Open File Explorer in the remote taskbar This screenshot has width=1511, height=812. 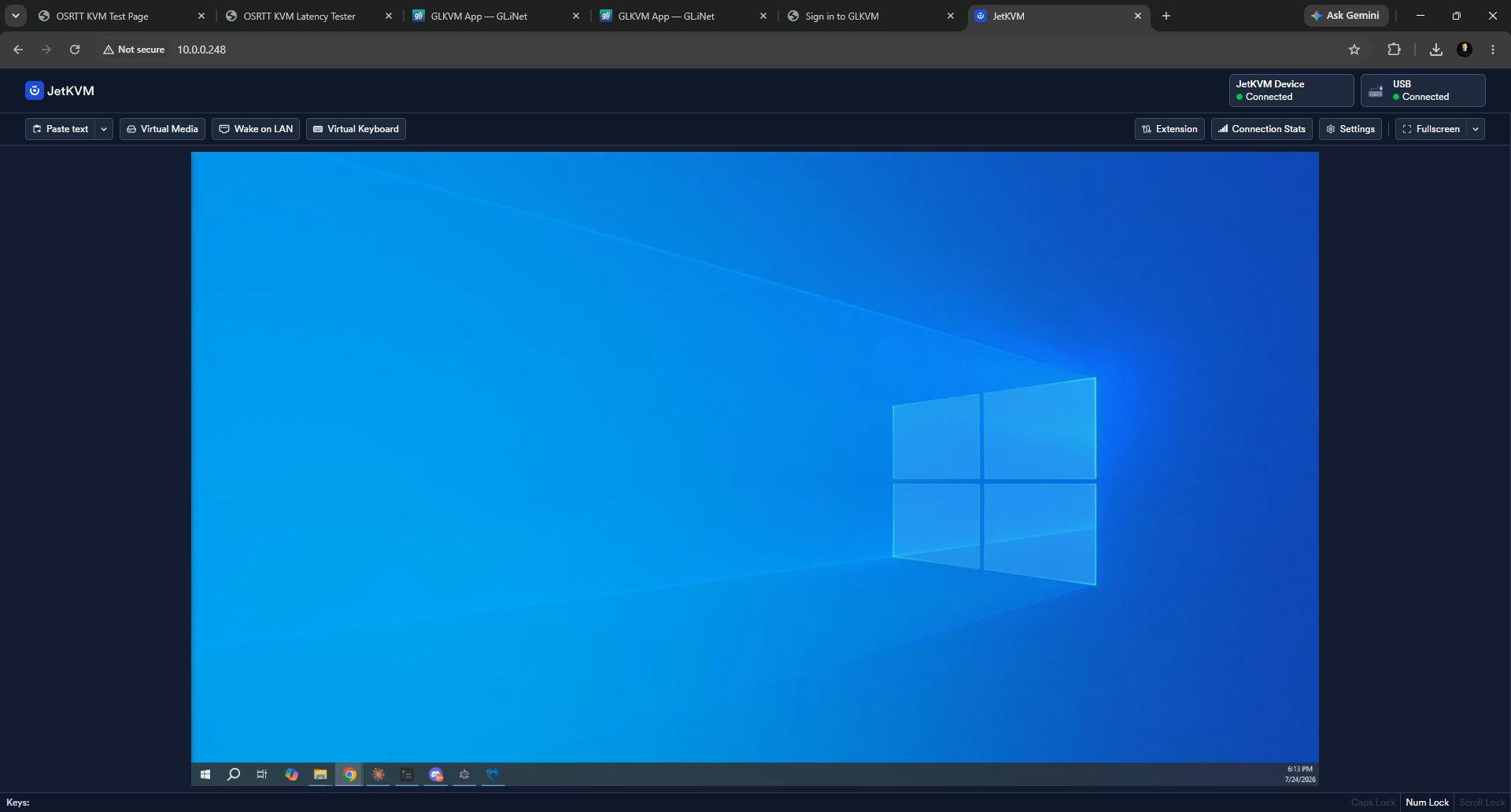pyautogui.click(x=320, y=774)
